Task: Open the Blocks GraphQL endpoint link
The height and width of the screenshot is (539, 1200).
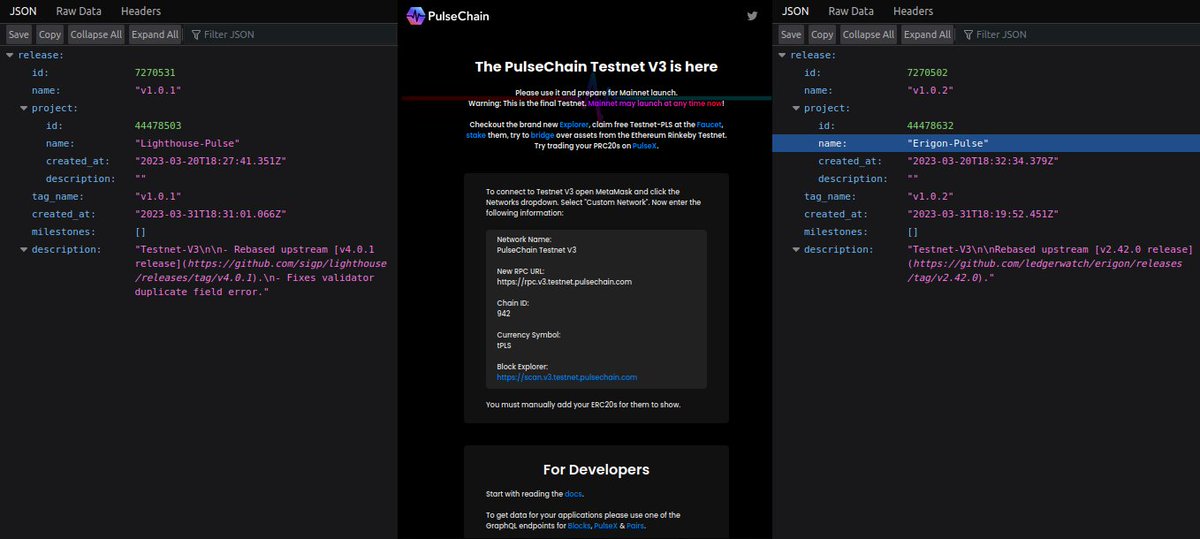Action: click(x=578, y=525)
